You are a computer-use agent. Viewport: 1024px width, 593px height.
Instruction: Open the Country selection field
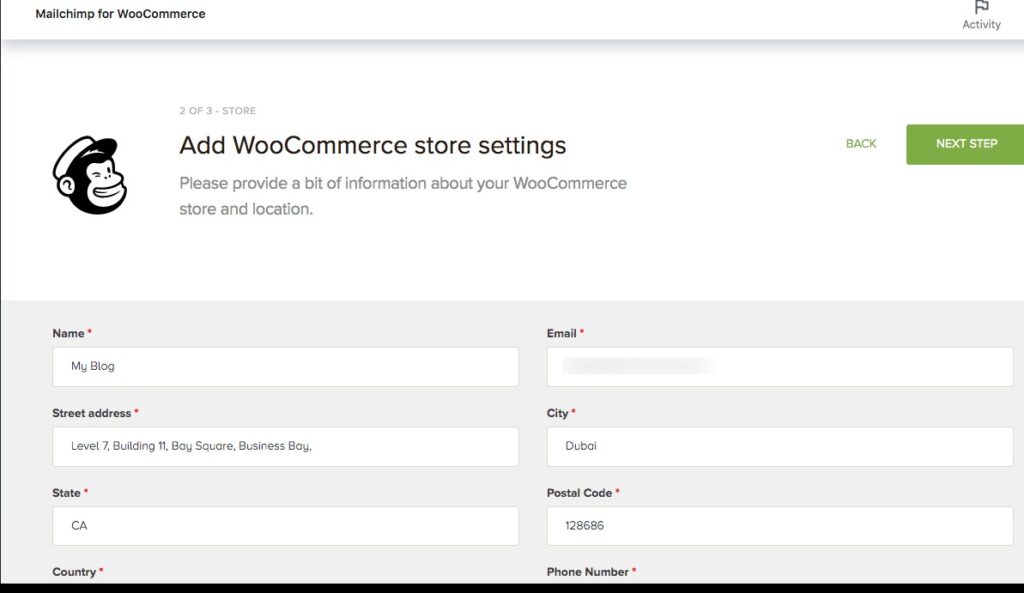285,590
